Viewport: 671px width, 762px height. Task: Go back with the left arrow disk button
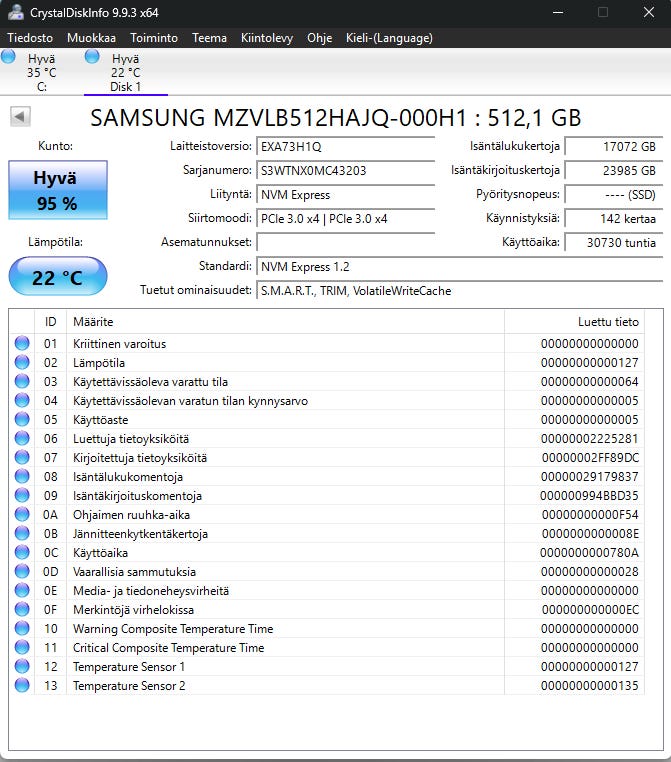click(20, 117)
